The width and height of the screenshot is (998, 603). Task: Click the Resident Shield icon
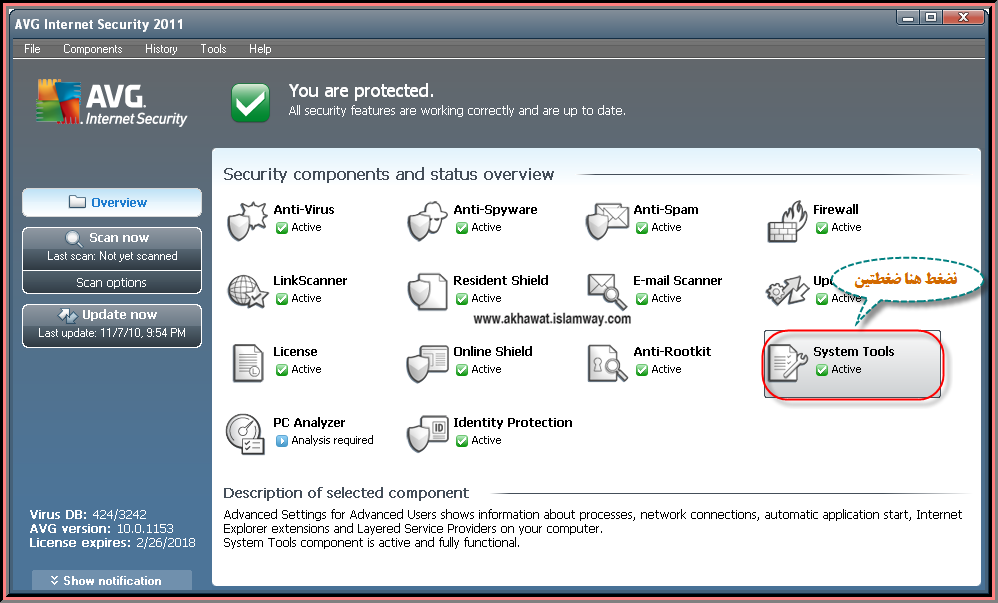point(427,292)
